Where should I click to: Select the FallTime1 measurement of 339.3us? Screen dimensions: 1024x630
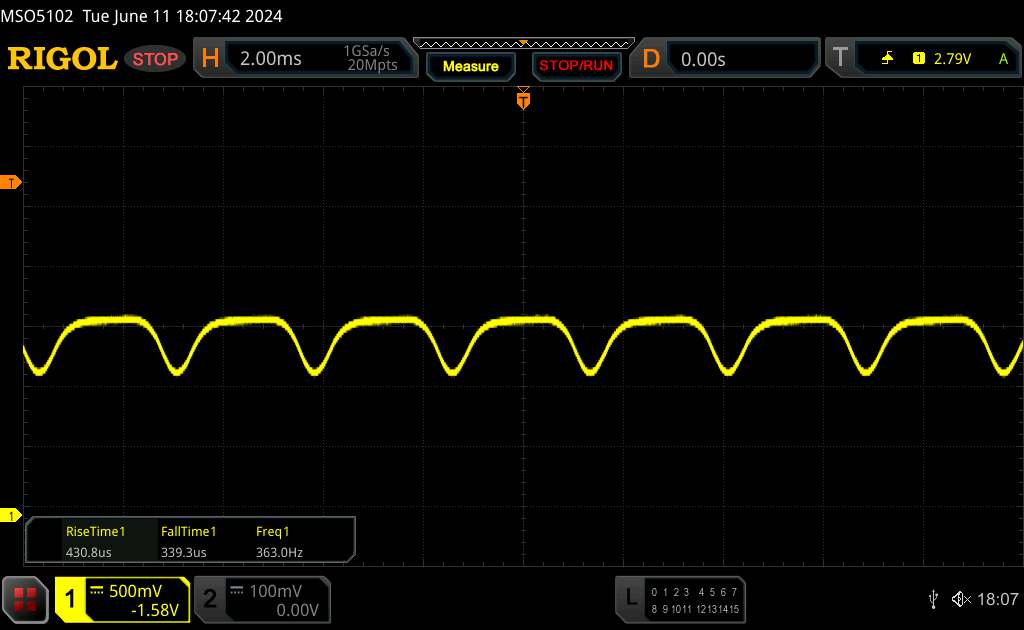[188, 541]
